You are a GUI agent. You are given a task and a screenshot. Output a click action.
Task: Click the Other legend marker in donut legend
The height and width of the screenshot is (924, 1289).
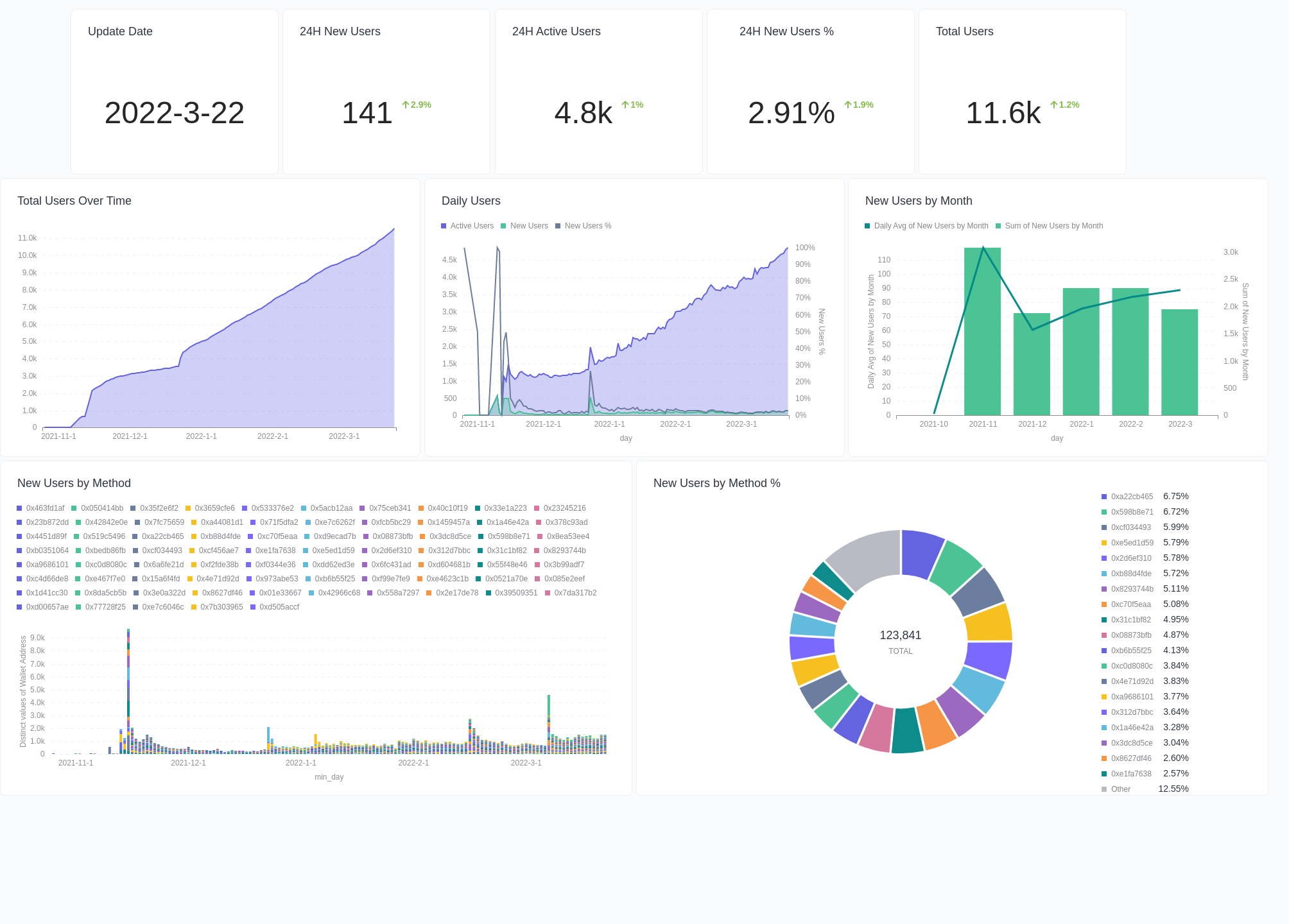point(1104,789)
